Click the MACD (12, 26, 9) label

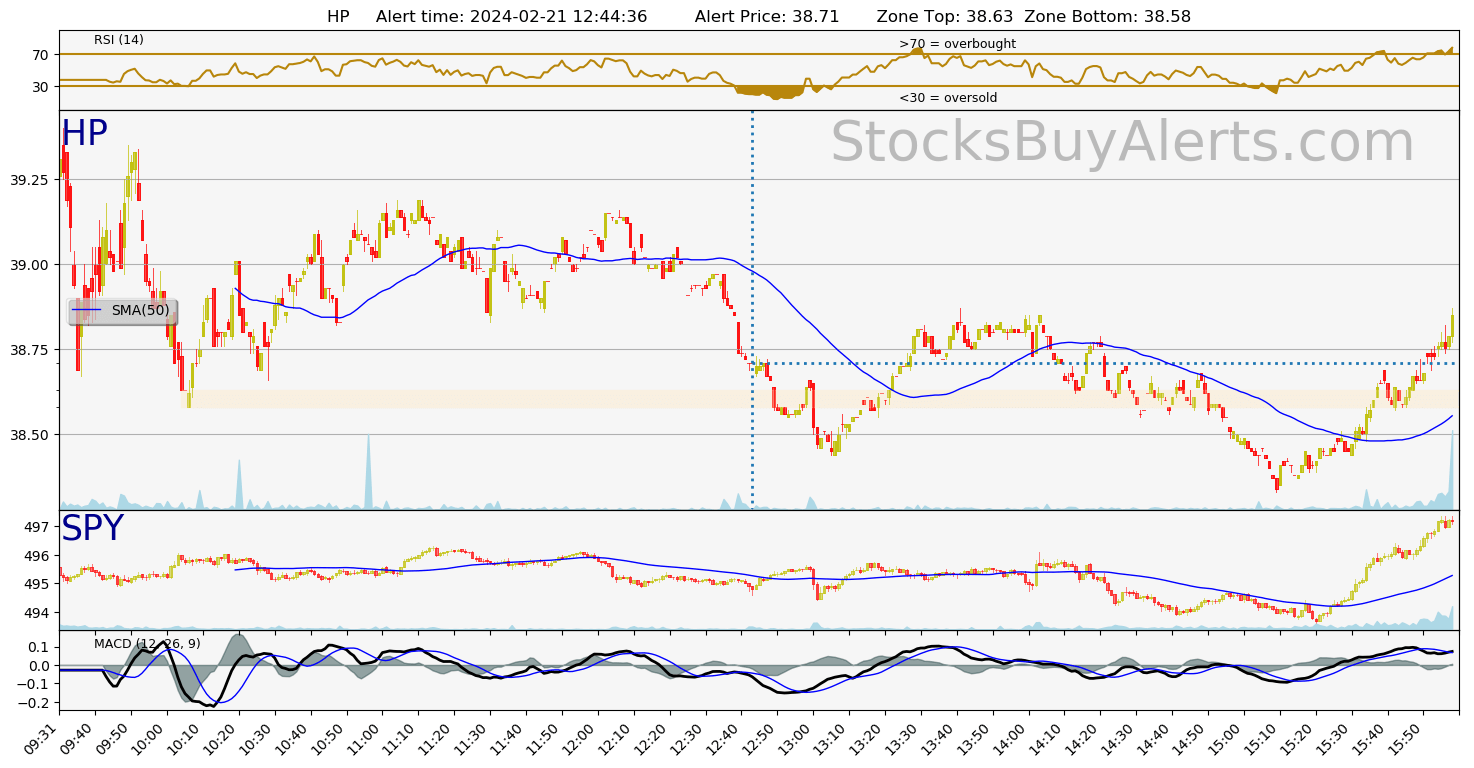tap(147, 644)
